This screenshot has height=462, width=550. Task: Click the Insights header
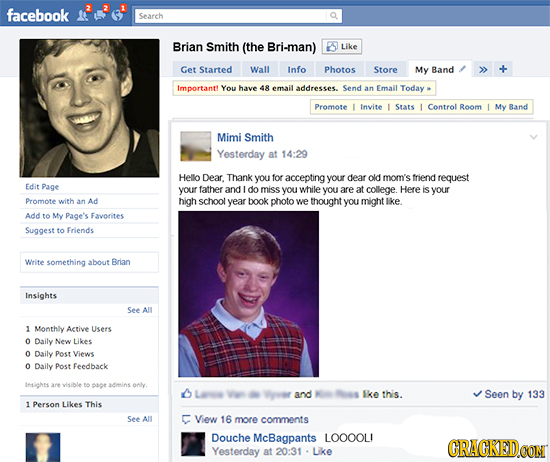(89, 295)
